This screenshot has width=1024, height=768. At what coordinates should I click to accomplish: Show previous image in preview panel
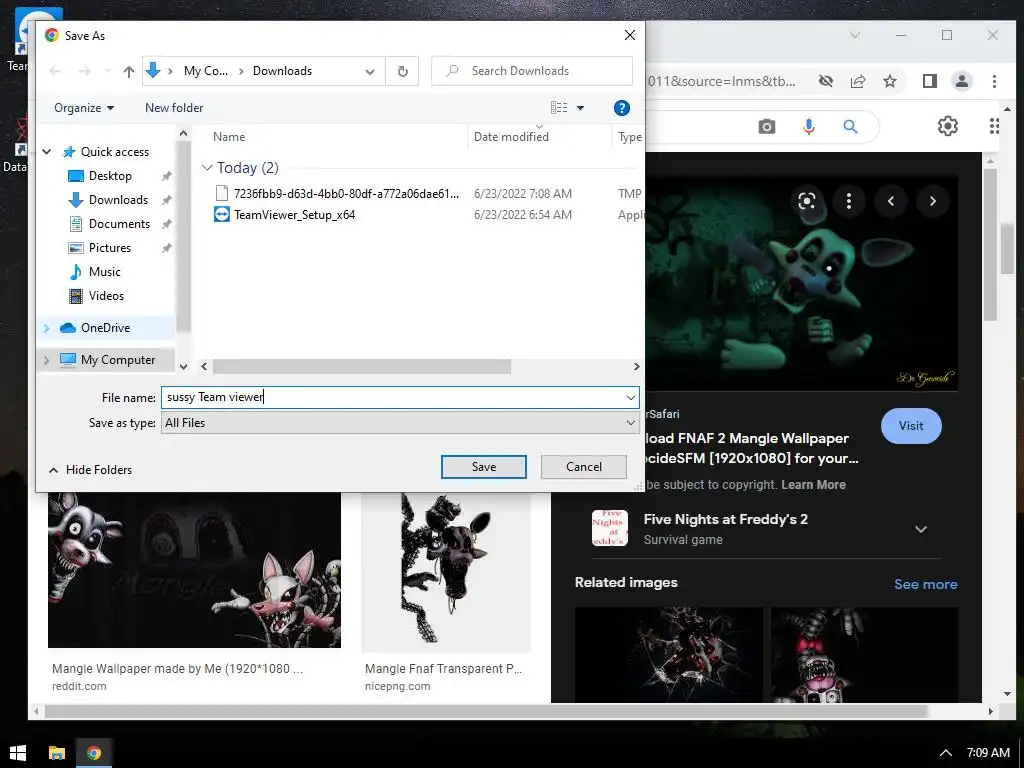tap(891, 200)
